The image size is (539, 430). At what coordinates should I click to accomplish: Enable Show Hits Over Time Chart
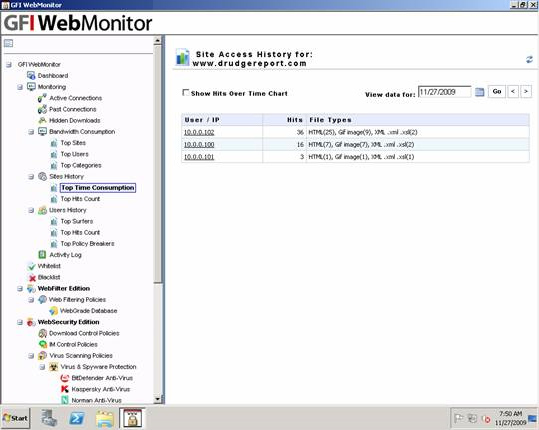coord(186,92)
